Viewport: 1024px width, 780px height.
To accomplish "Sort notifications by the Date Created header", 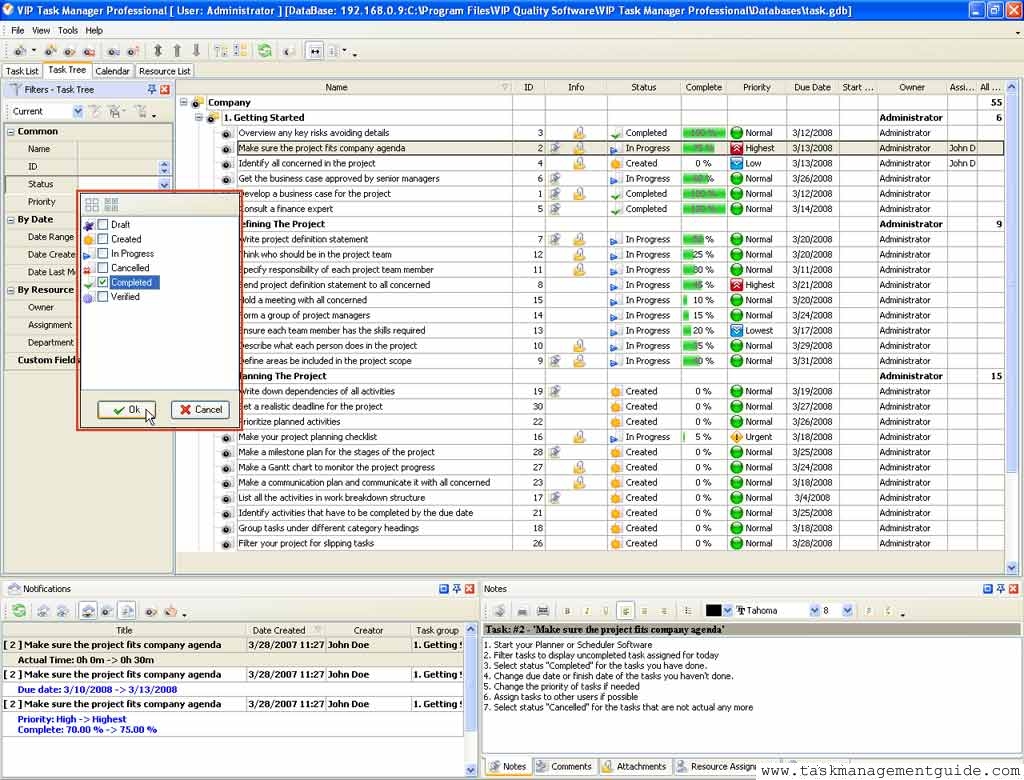I will coord(279,630).
